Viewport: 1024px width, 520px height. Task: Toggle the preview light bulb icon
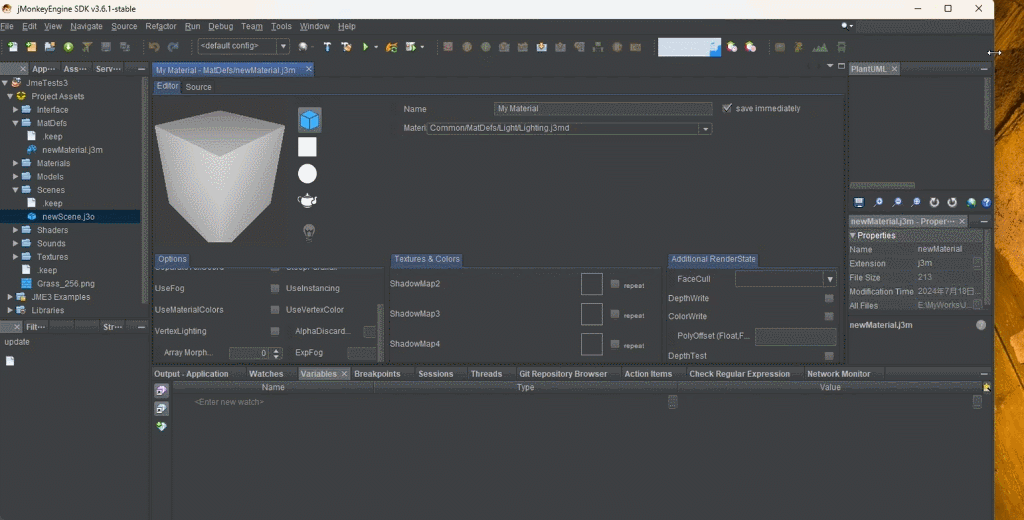pos(310,231)
